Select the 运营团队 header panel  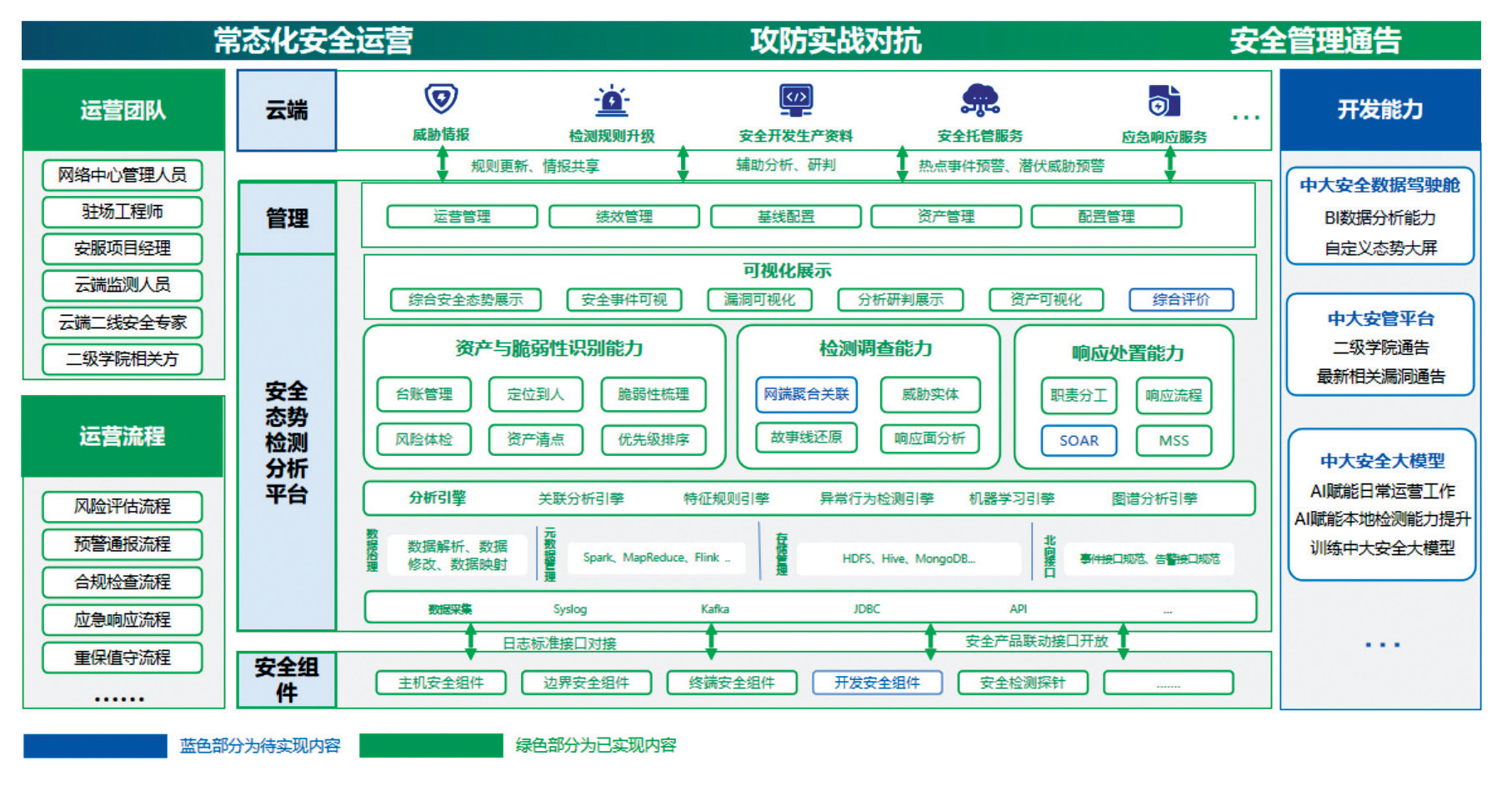[x=123, y=110]
